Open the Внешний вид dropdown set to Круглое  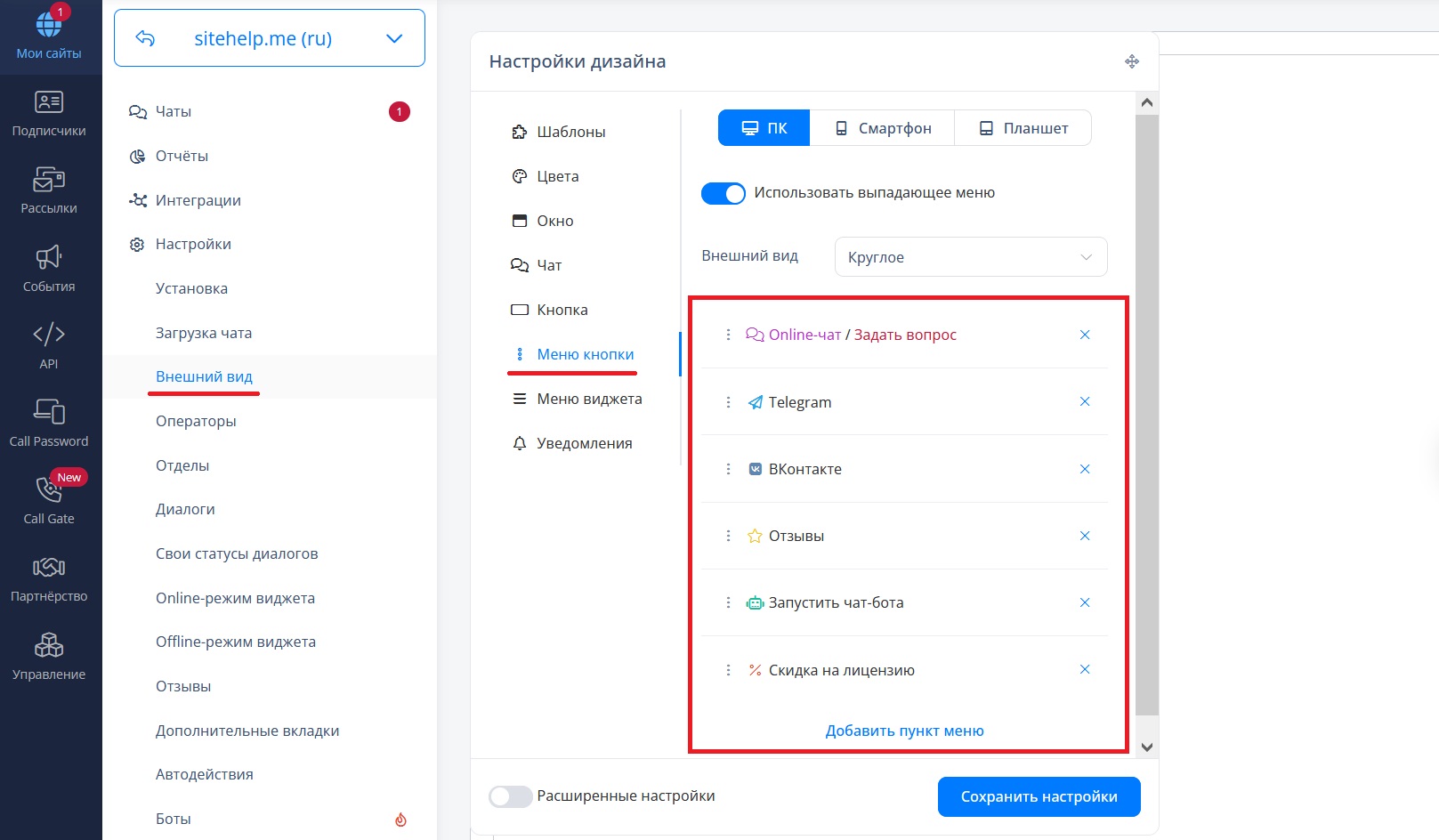pos(970,257)
